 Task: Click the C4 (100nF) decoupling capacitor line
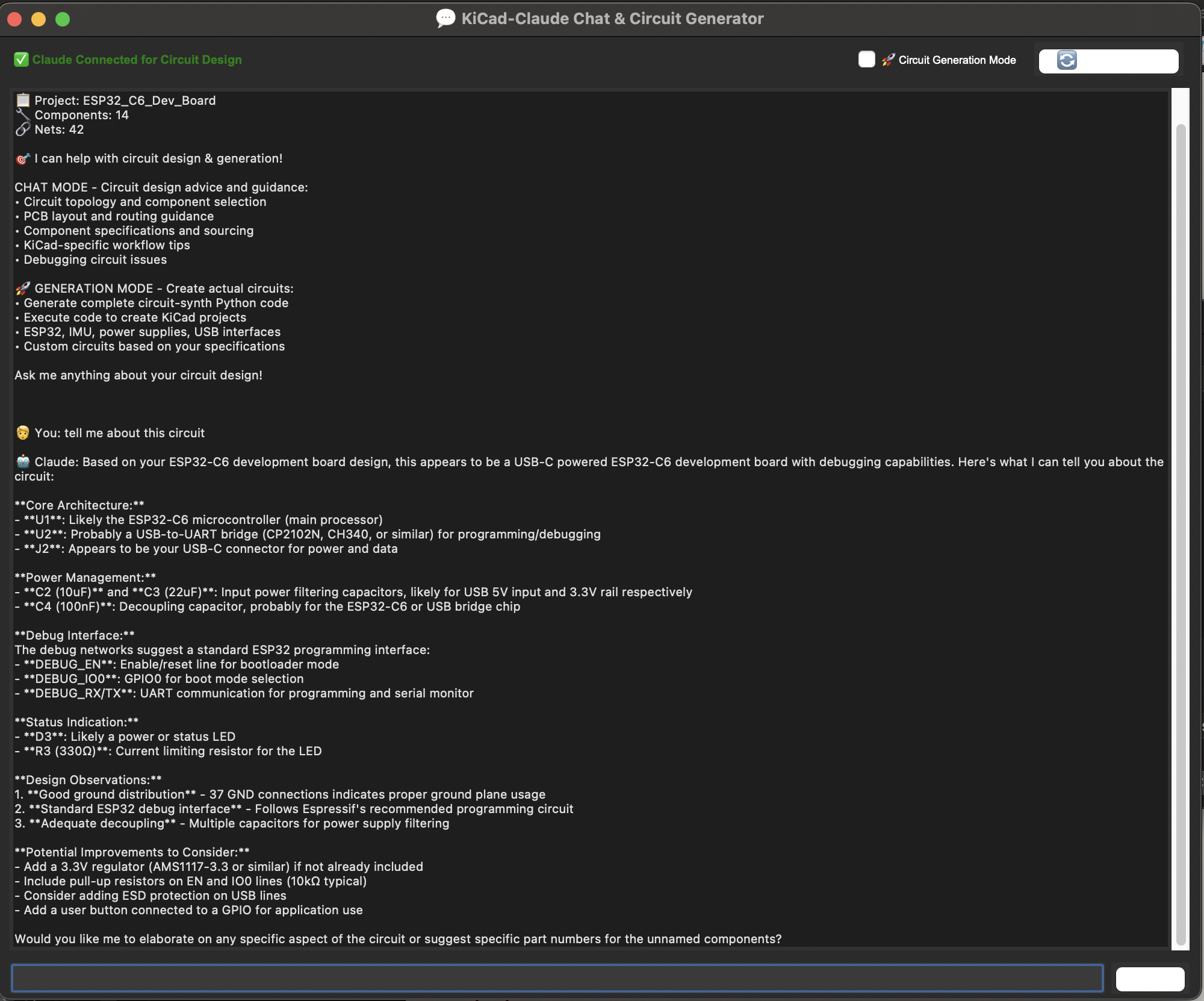(x=267, y=607)
